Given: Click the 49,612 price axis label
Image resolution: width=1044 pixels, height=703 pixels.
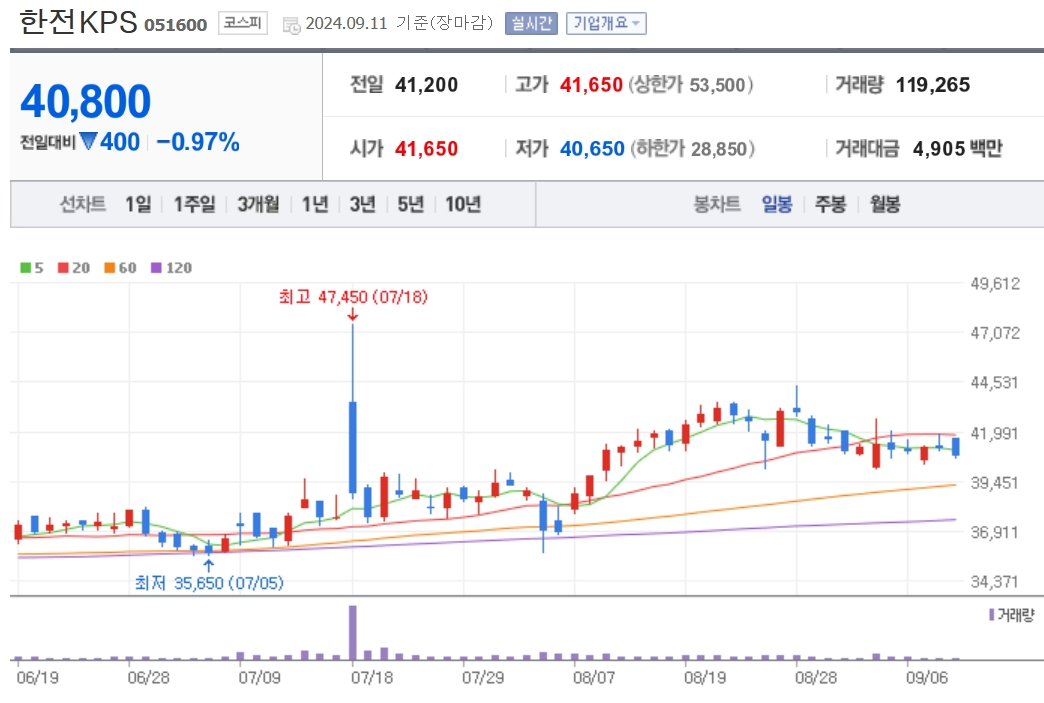Looking at the screenshot, I should [995, 284].
